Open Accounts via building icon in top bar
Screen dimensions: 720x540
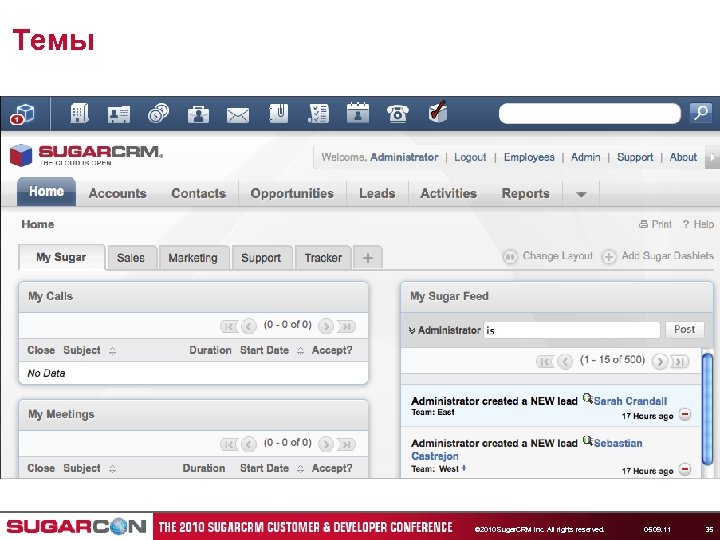79,113
